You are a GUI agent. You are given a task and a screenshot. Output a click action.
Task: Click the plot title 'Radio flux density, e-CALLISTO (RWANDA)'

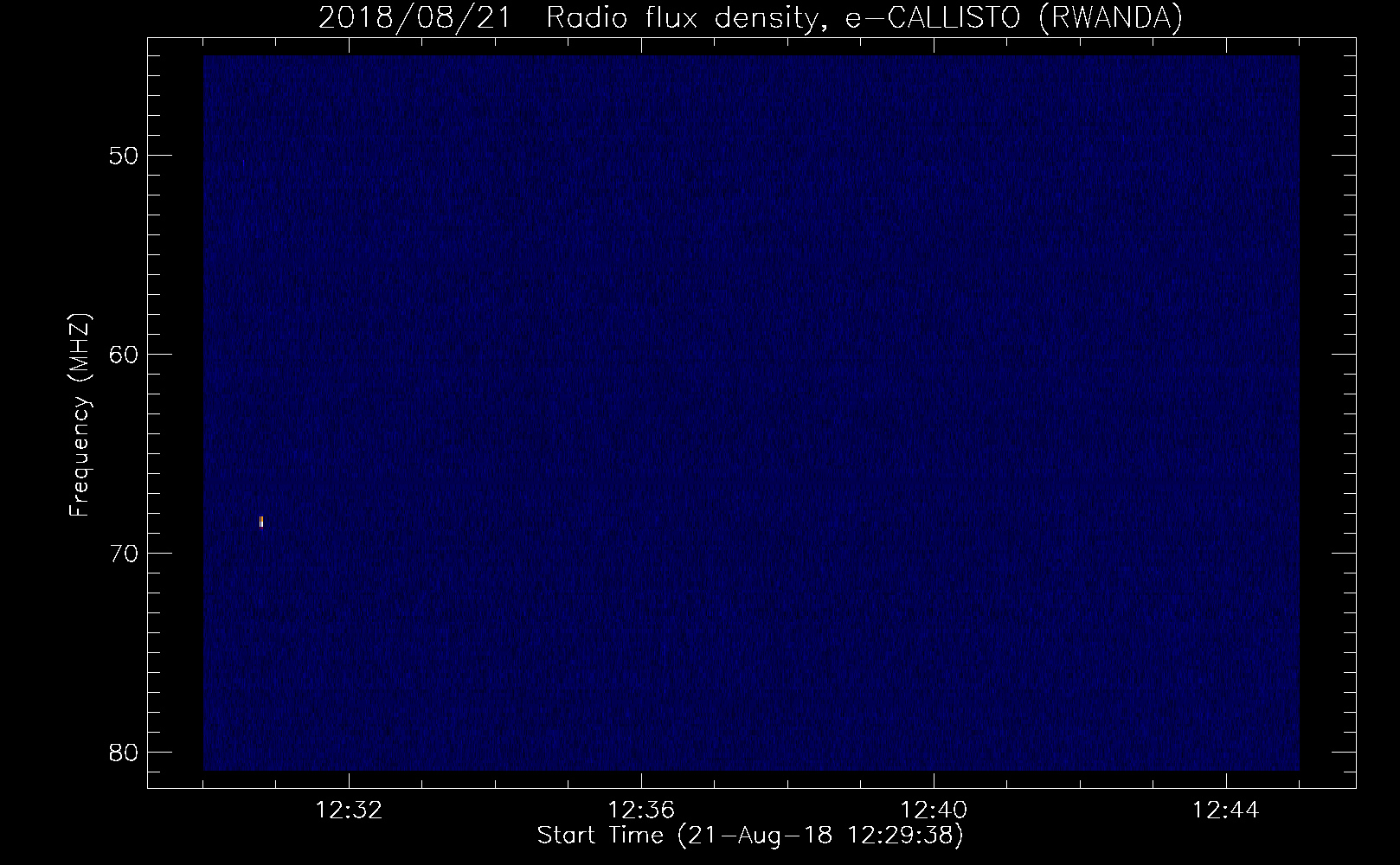(864, 17)
